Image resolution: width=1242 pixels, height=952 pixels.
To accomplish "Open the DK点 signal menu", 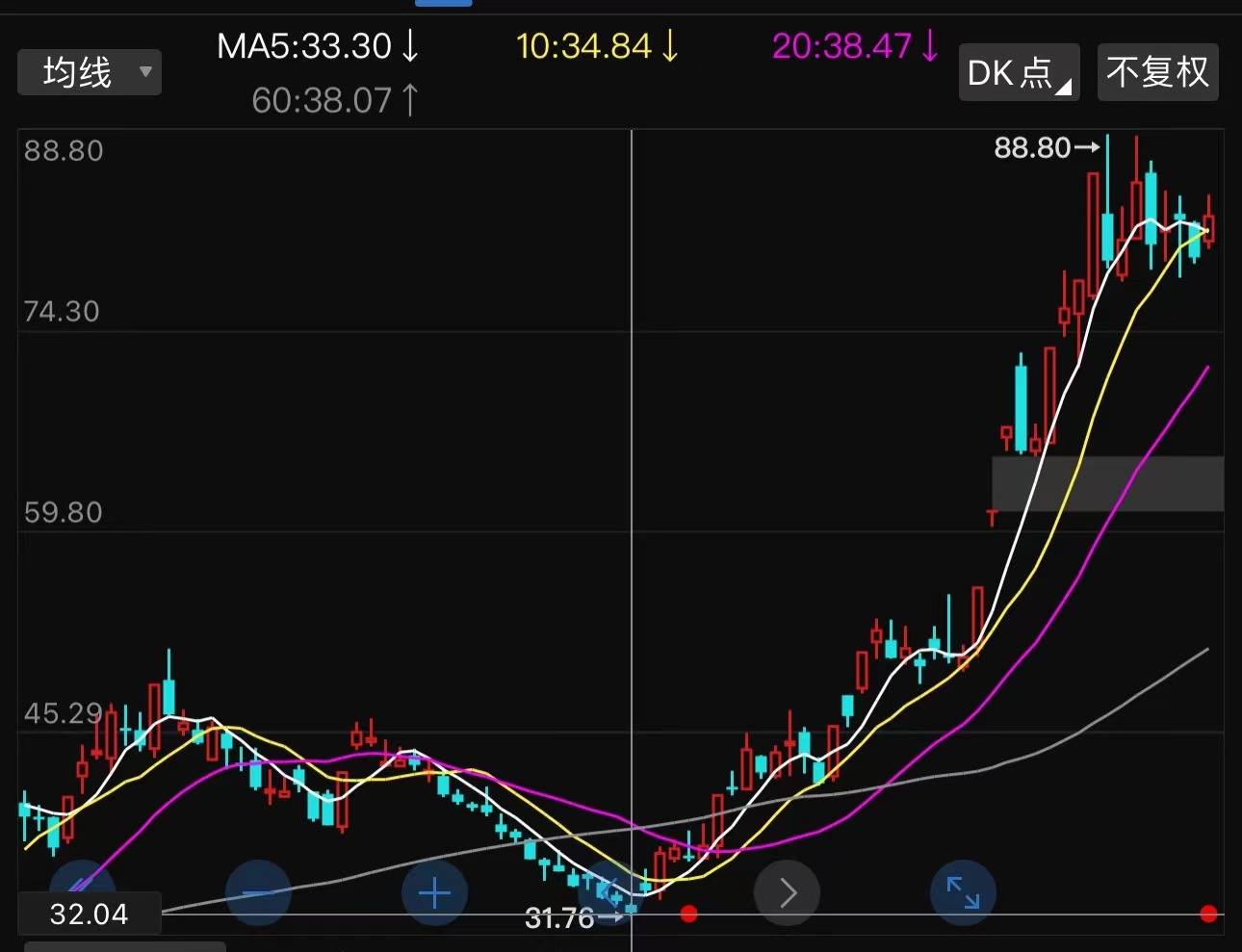I will 1019,72.
